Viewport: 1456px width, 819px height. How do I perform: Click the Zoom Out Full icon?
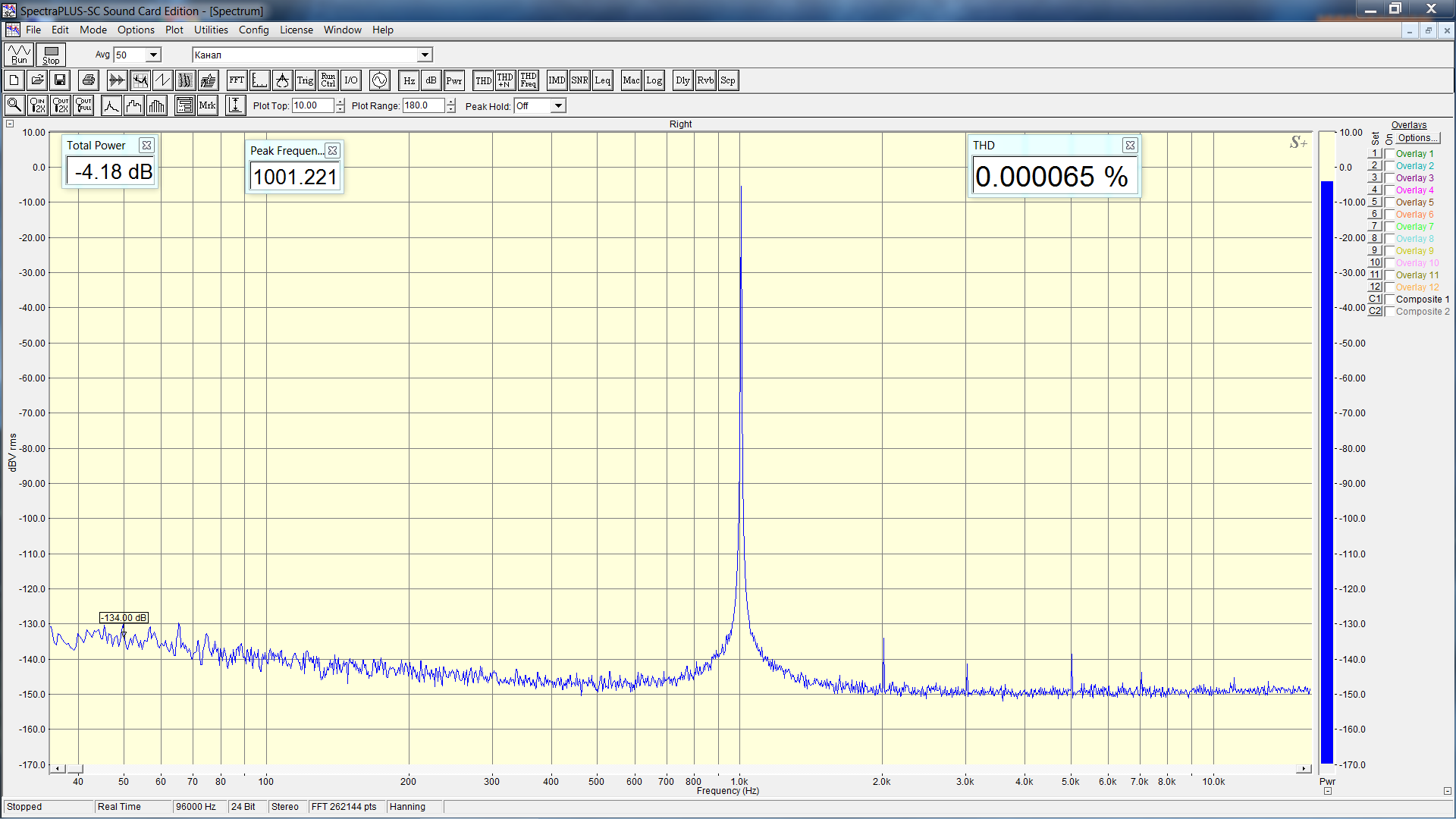pyautogui.click(x=83, y=105)
